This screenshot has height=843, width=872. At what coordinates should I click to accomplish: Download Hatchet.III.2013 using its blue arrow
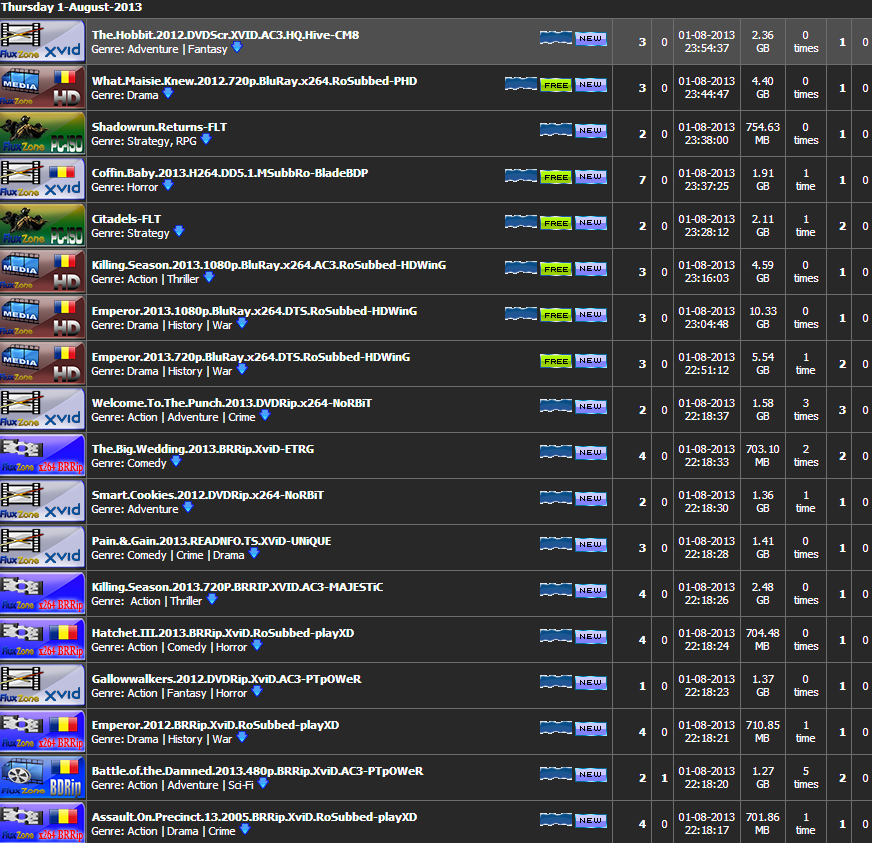click(x=257, y=646)
